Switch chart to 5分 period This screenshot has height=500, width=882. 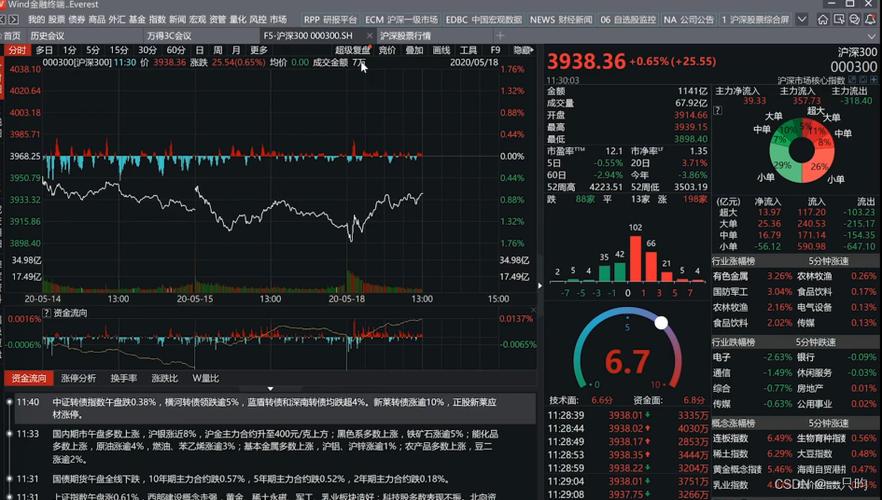pos(93,50)
